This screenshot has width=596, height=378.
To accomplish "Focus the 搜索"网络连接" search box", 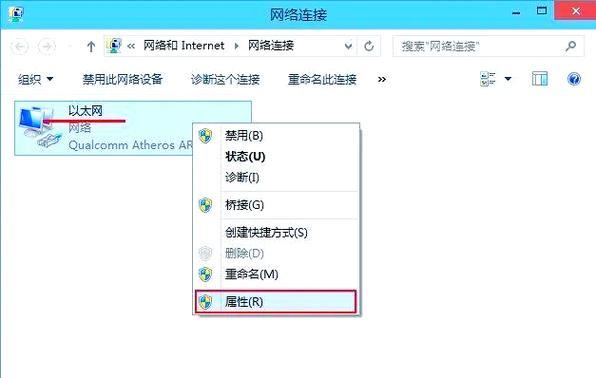I will click(488, 46).
